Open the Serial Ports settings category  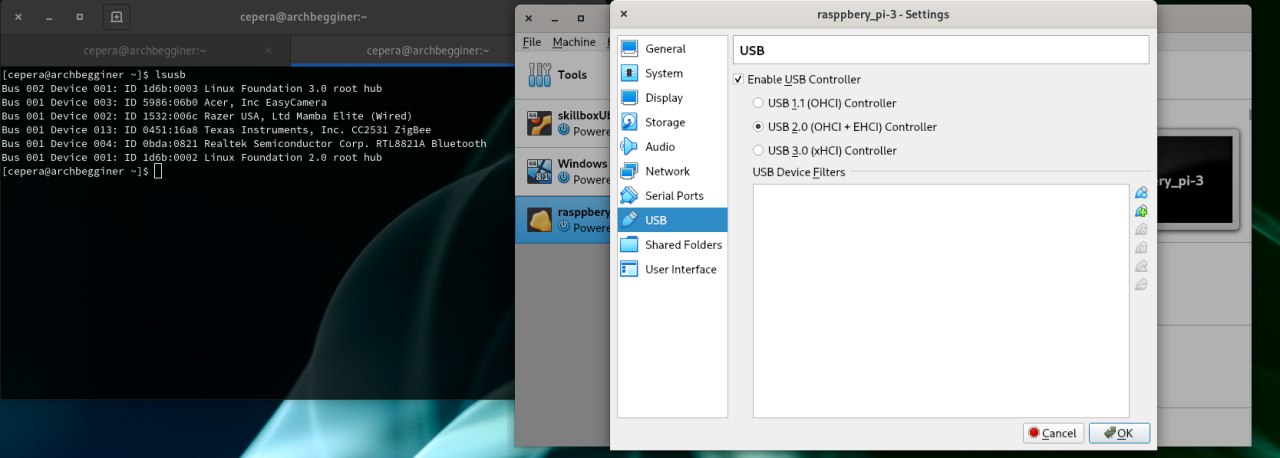click(x=672, y=196)
